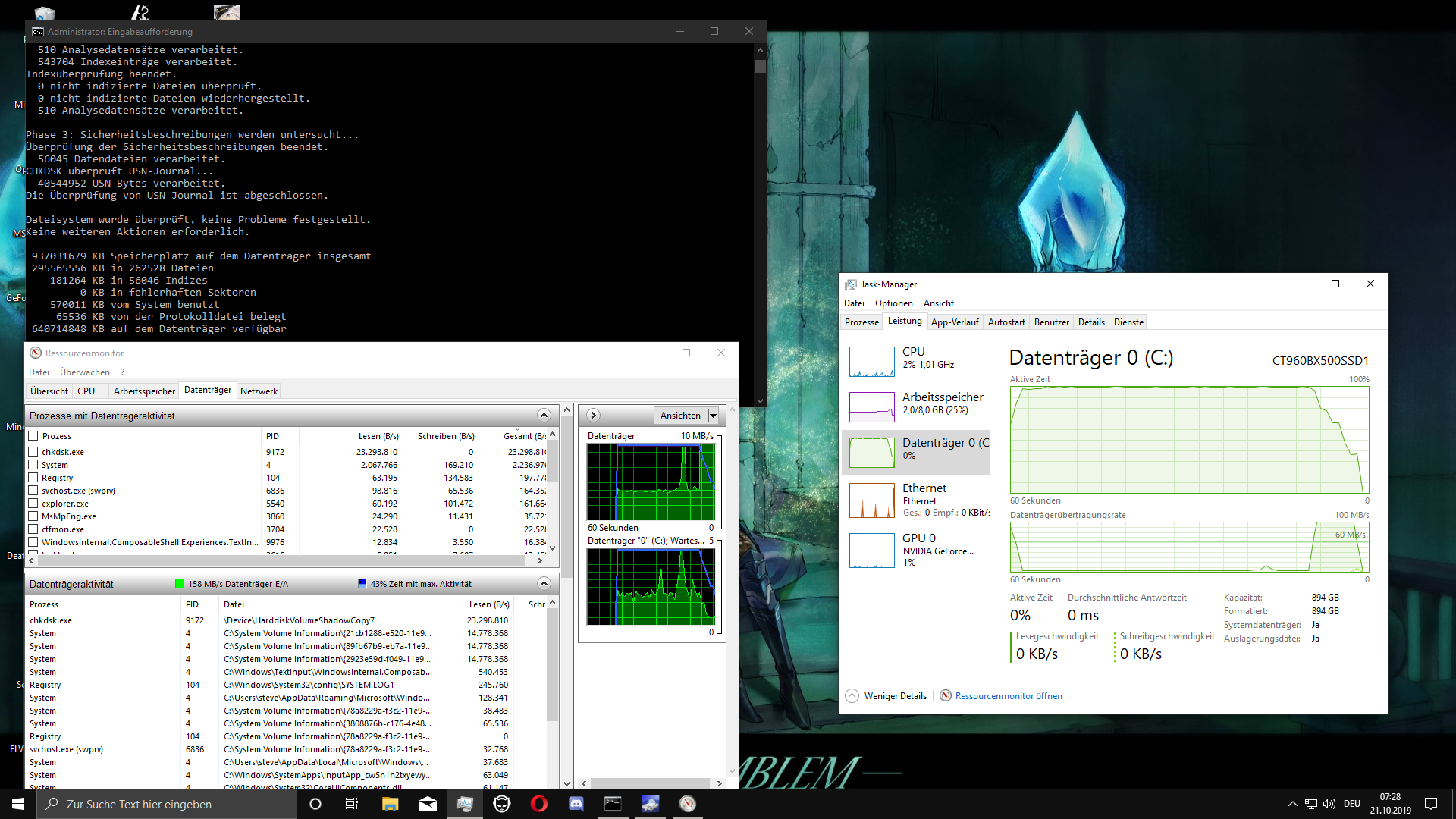Open the Mail app from the taskbar

428,804
